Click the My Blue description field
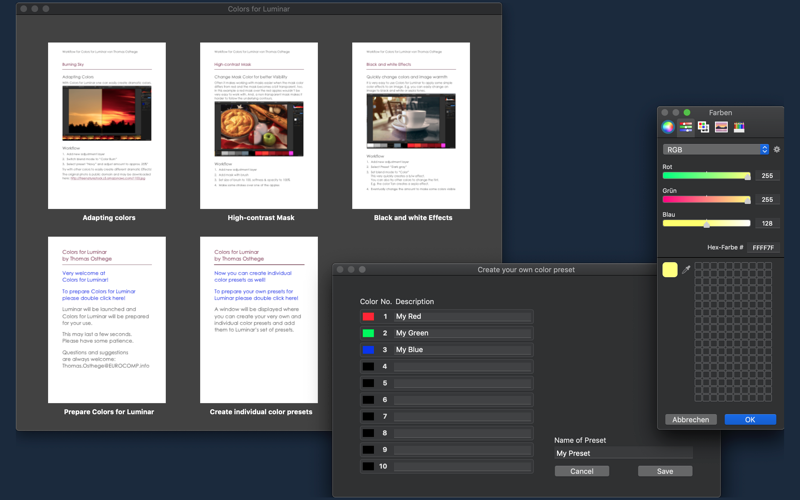This screenshot has height=500, width=800. tap(463, 349)
